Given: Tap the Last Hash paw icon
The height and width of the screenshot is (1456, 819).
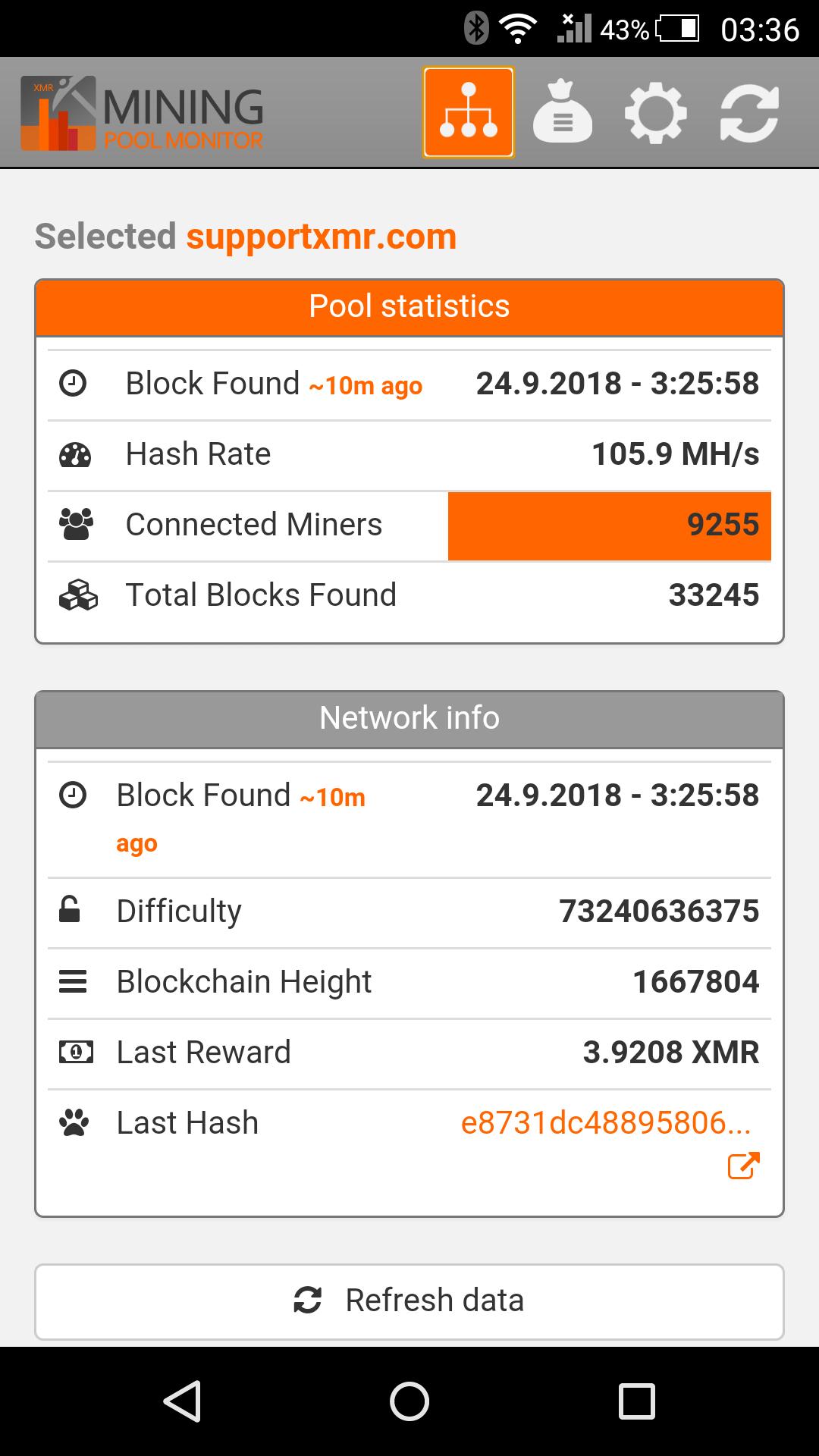Looking at the screenshot, I should point(74,1123).
